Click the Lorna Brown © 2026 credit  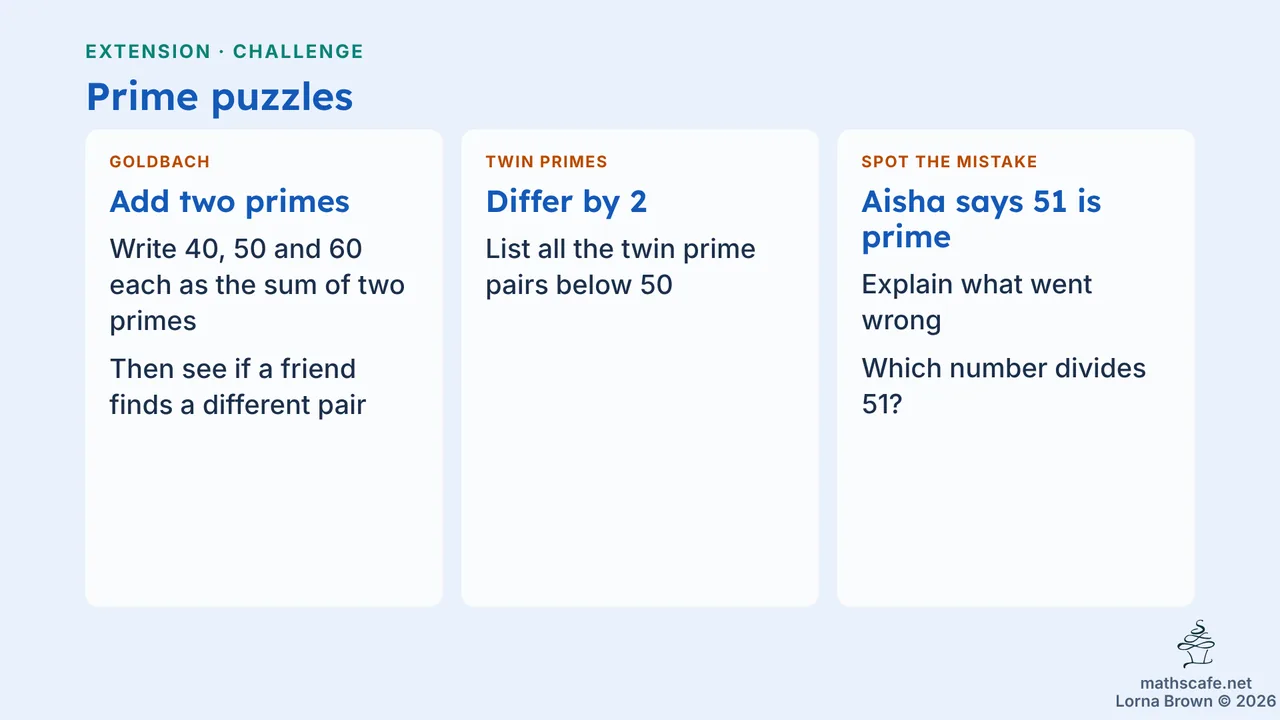(1196, 702)
